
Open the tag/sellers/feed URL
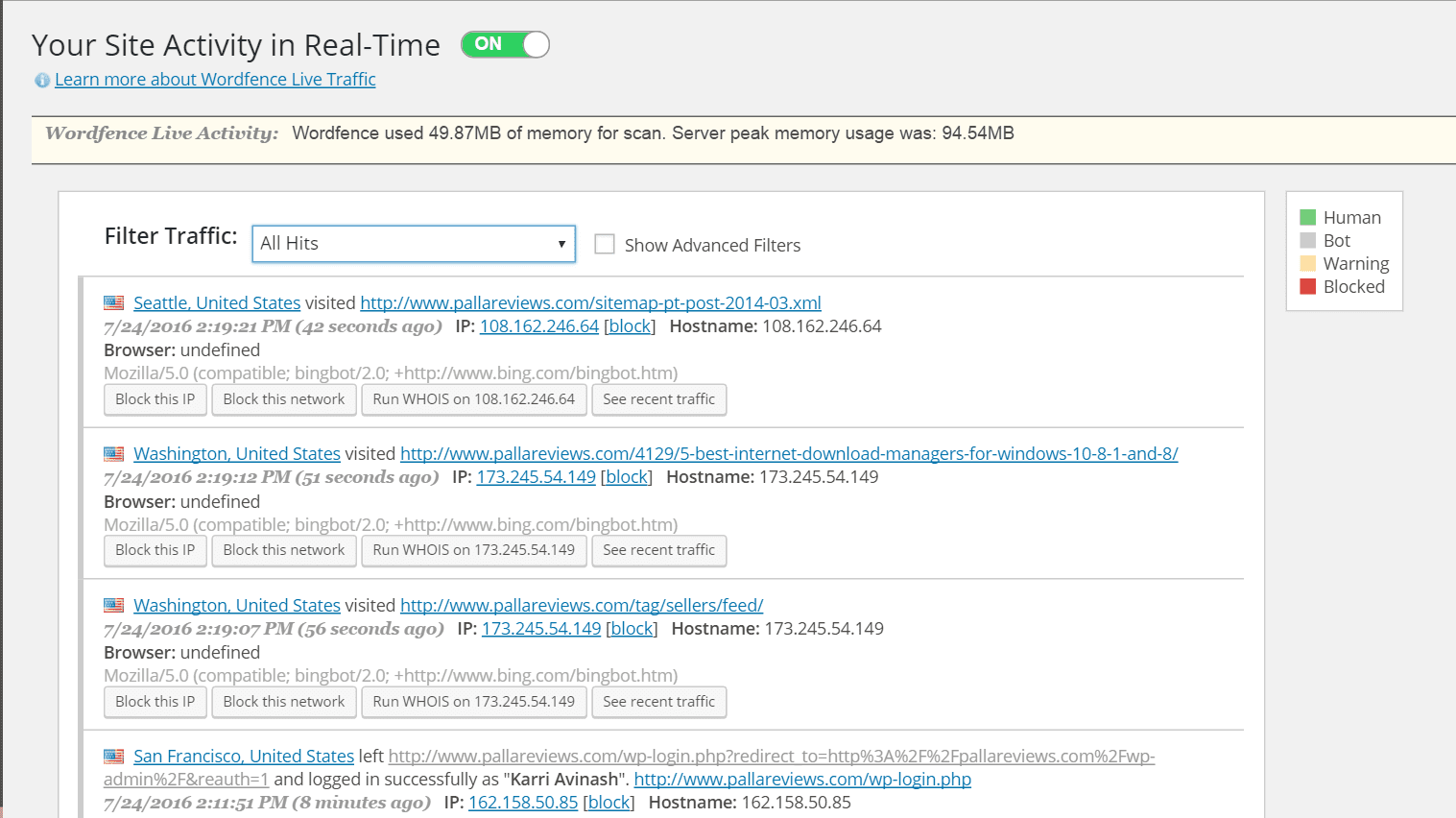582,606
